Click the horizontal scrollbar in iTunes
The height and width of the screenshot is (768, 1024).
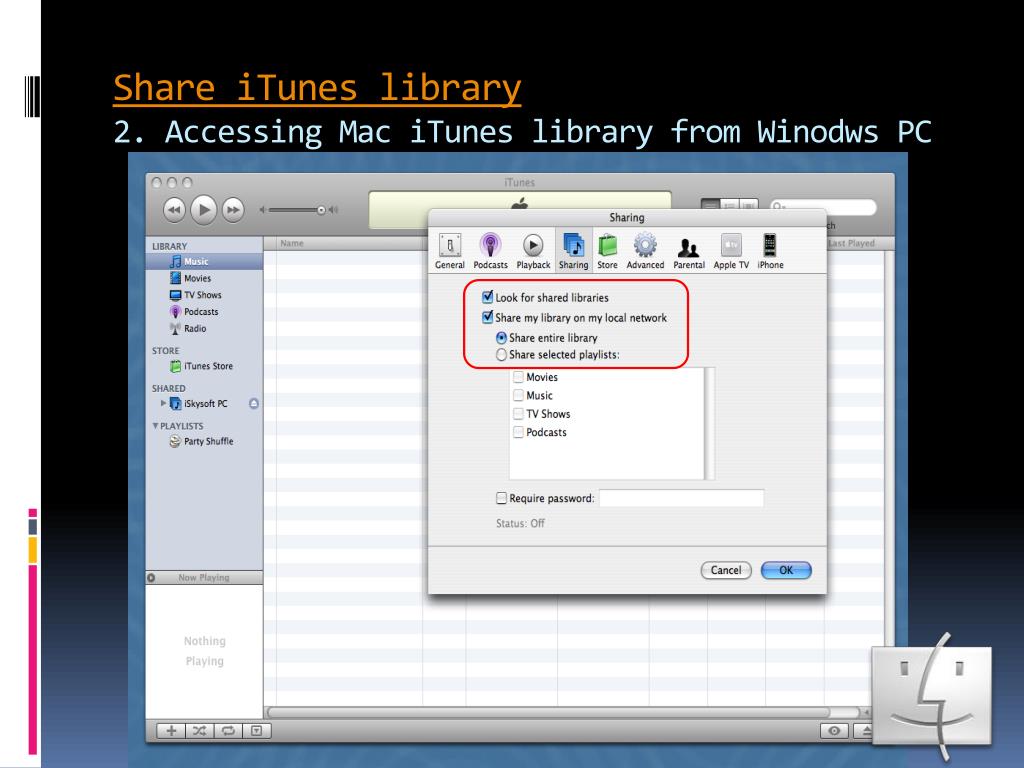549,712
